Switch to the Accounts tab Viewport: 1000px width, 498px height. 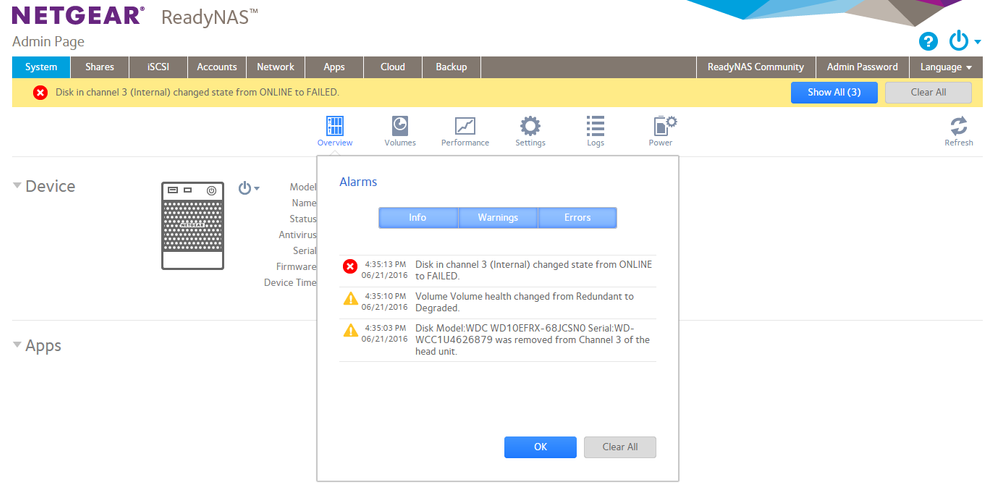217,67
